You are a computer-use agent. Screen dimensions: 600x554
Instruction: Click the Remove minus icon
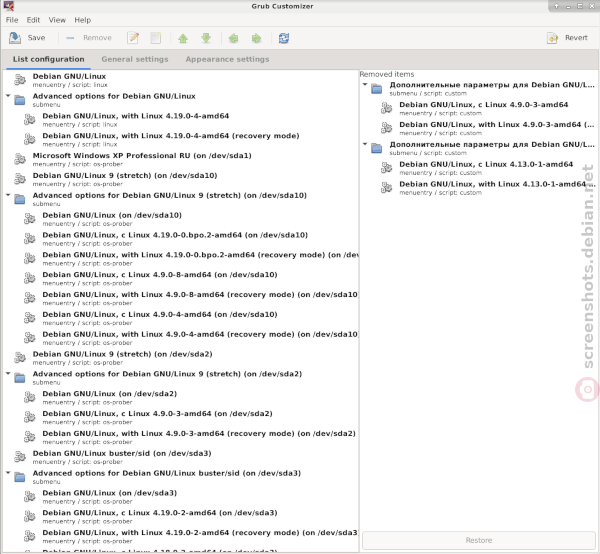click(70, 38)
